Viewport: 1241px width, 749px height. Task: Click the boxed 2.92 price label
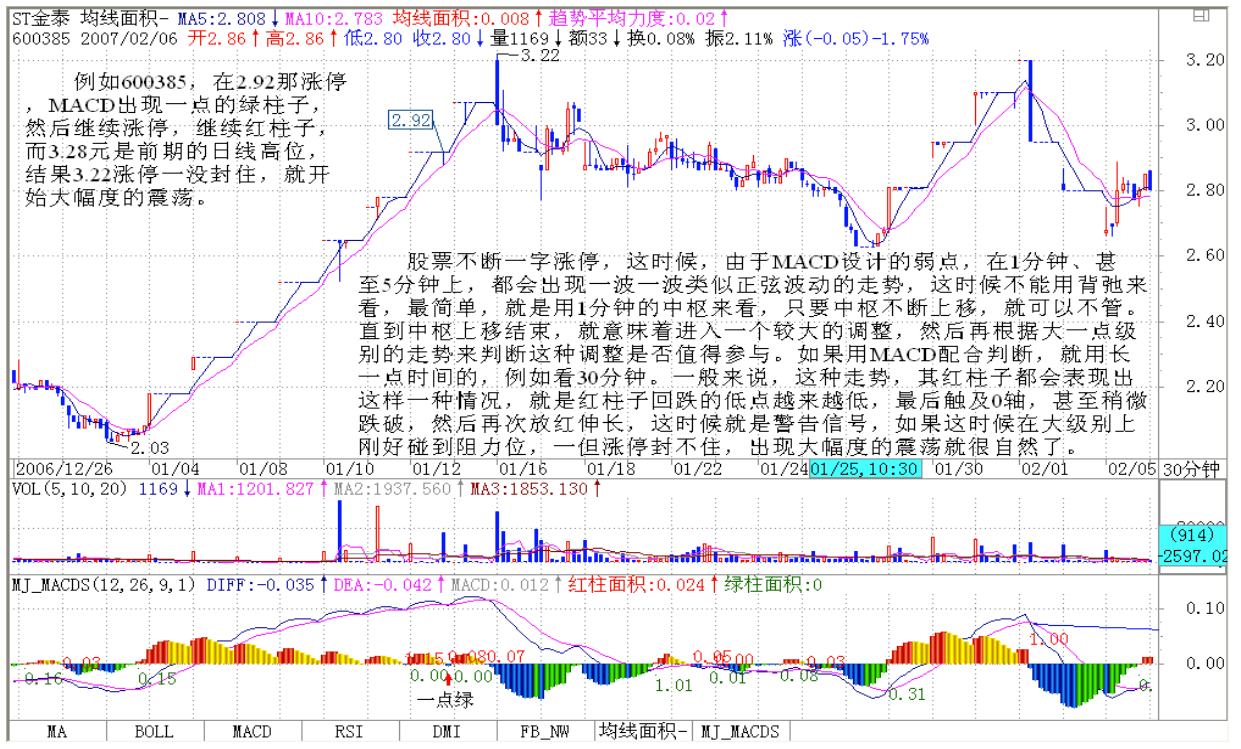412,121
